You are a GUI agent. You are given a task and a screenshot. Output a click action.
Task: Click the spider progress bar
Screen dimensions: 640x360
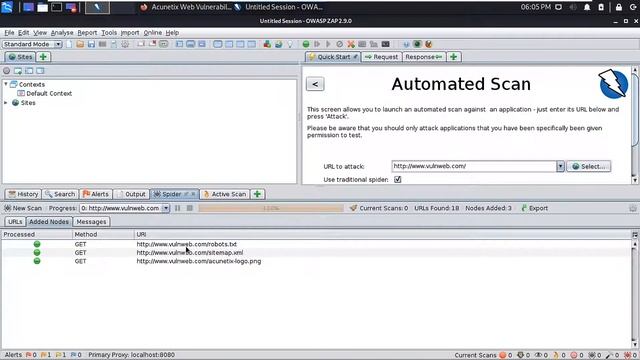pyautogui.click(x=271, y=208)
